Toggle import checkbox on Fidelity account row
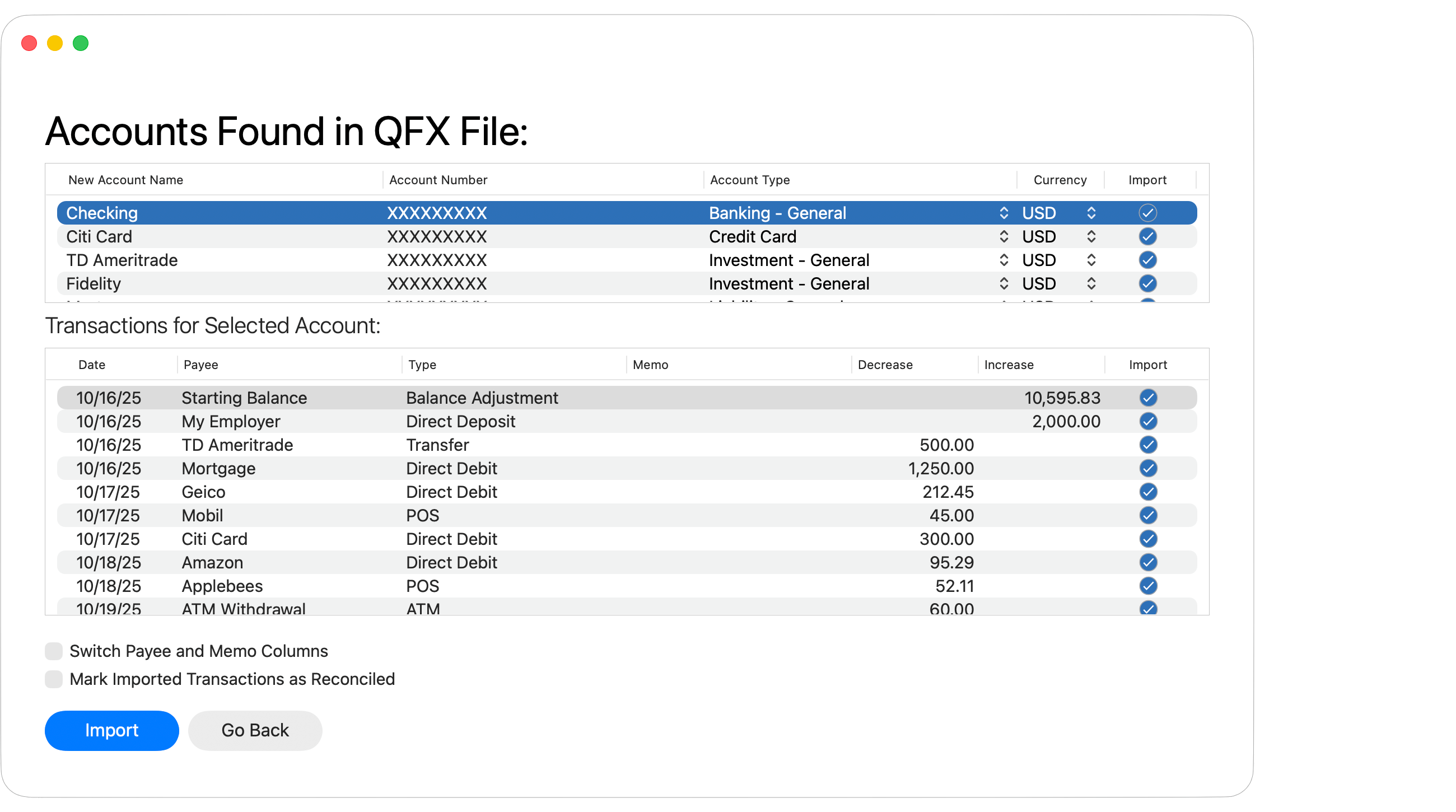The width and height of the screenshot is (1456, 812). 1148,284
